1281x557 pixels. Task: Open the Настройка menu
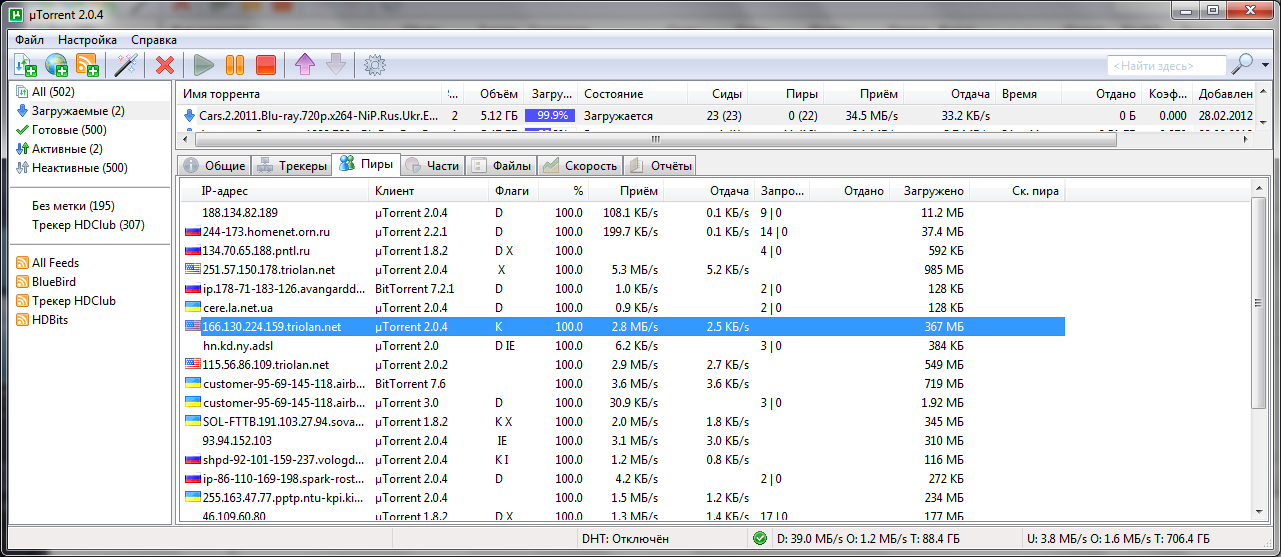88,40
